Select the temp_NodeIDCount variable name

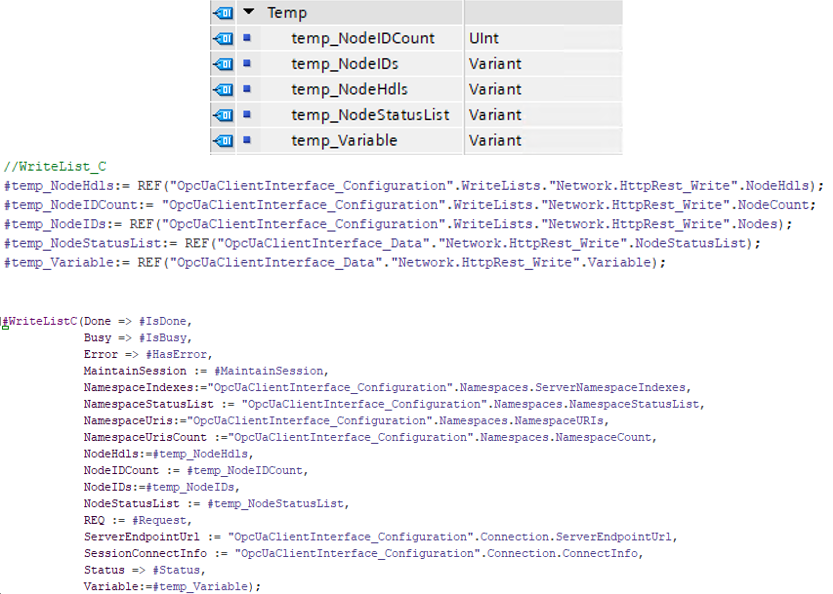(363, 38)
